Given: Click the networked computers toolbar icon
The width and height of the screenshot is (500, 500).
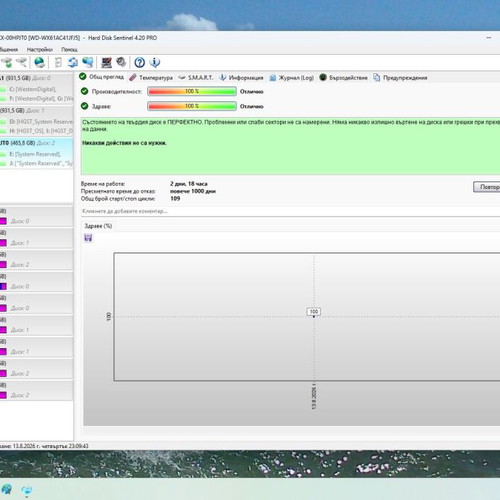Looking at the screenshot, I should click(88, 62).
